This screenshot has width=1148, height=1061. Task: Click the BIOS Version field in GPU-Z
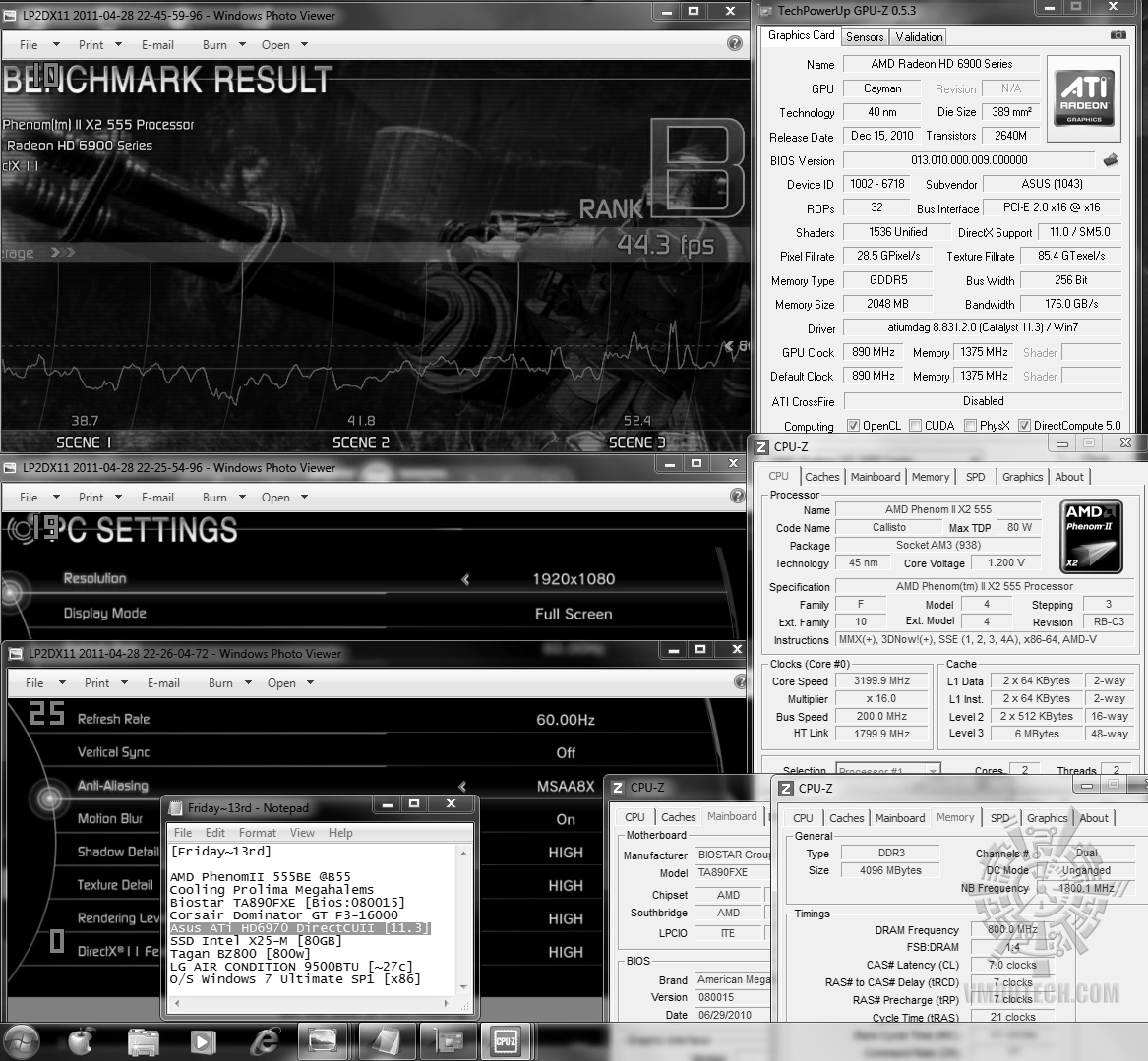(969, 160)
